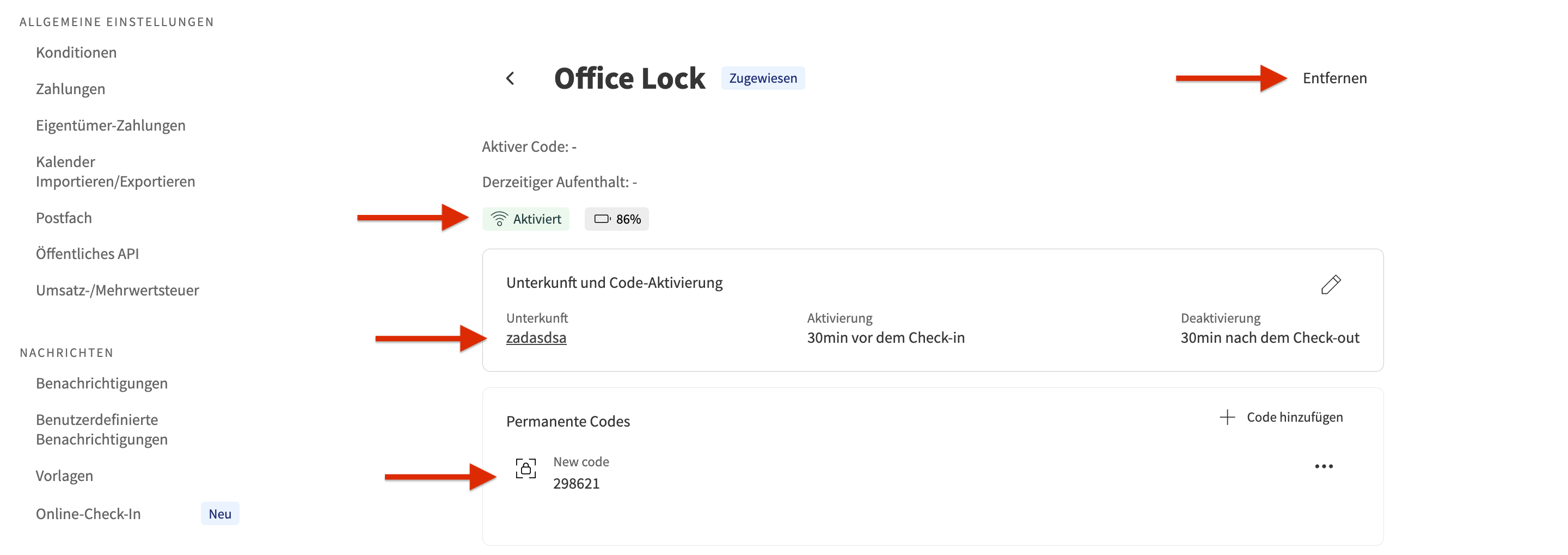The image size is (1568, 555).
Task: Click the back arrow beside Office Lock
Action: click(510, 78)
